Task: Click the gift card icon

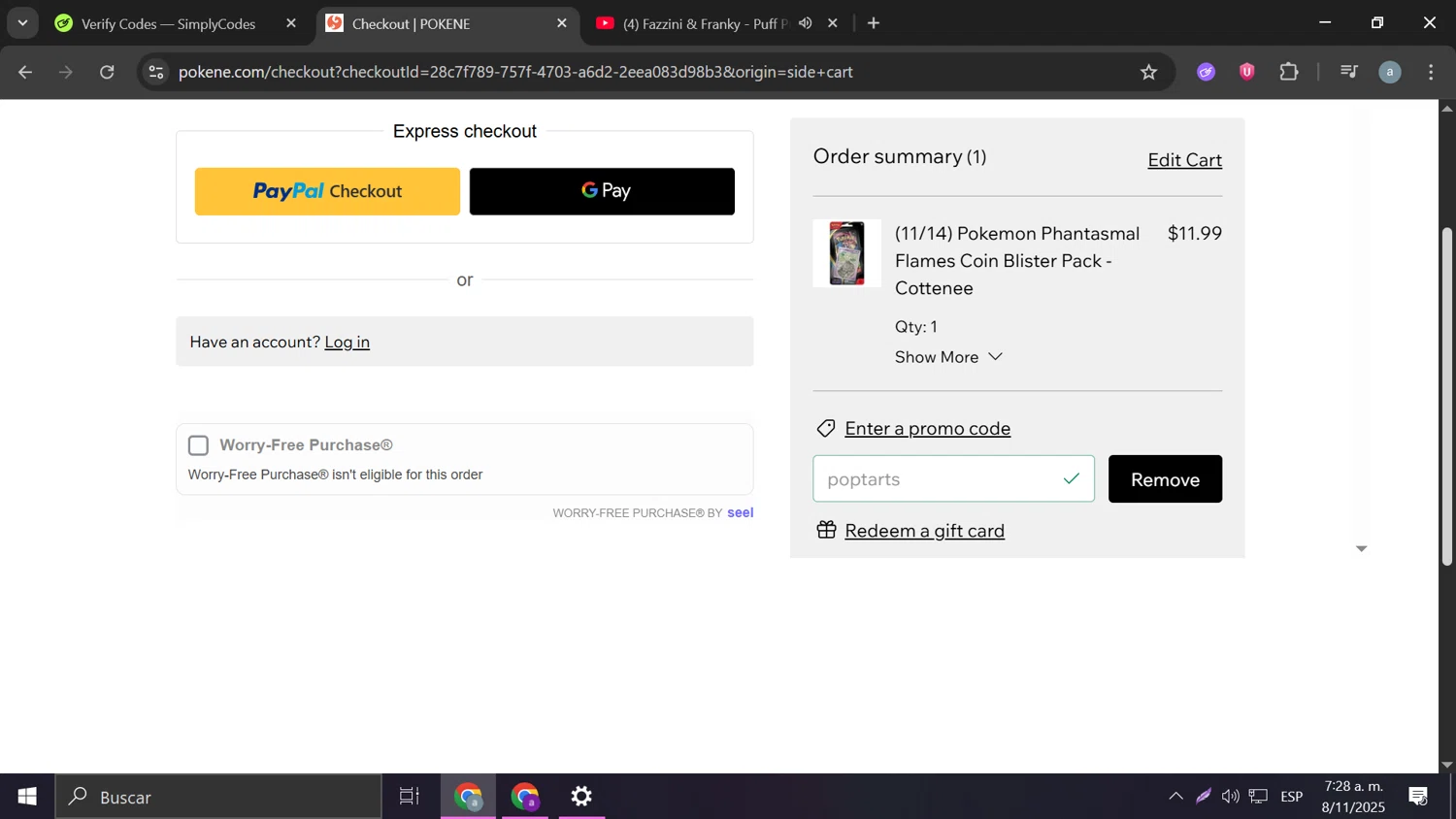Action: pos(826,530)
